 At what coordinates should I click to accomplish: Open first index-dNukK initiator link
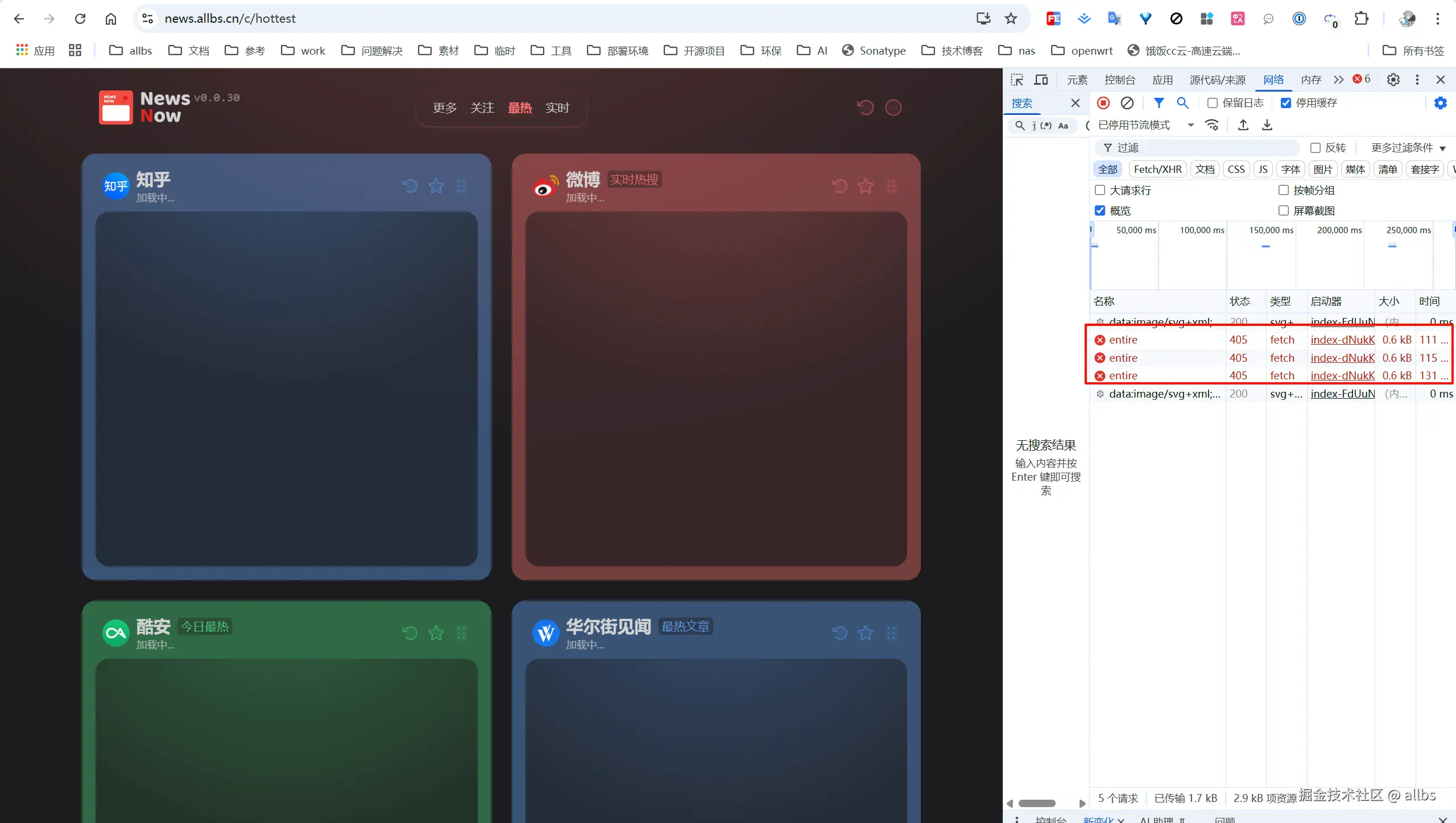[x=1342, y=340]
